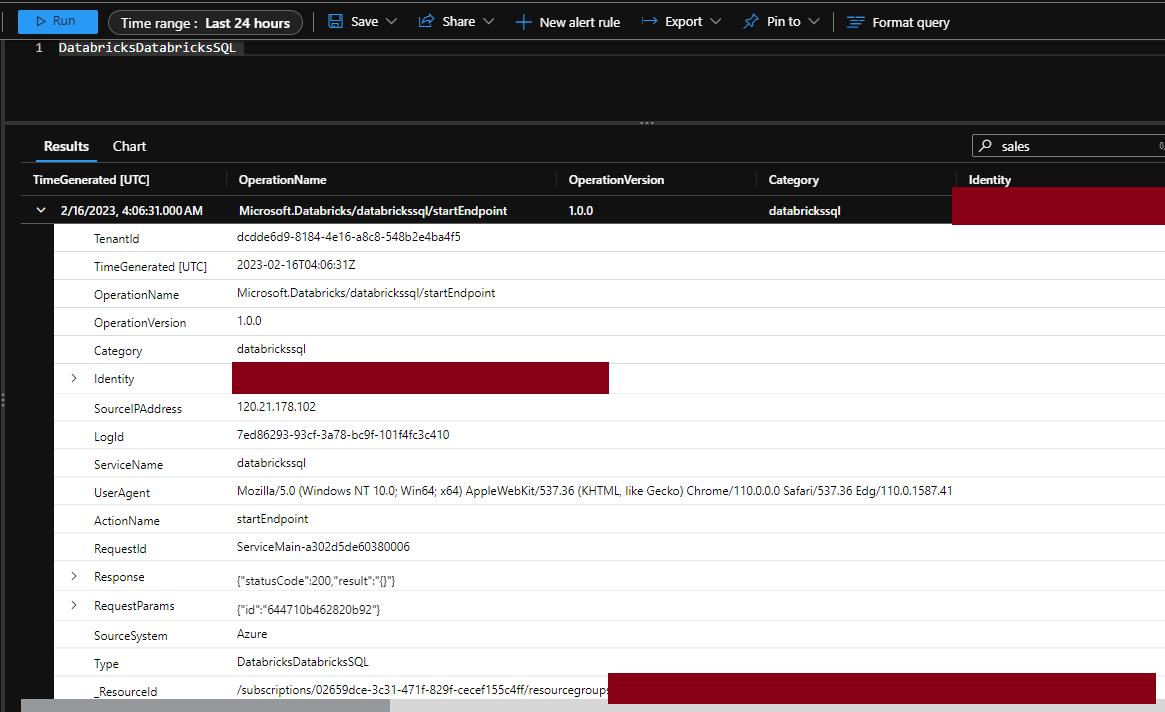Select SourceIPAddress value 120.21.178.102
Screen dimensions: 1165x712
point(276,407)
